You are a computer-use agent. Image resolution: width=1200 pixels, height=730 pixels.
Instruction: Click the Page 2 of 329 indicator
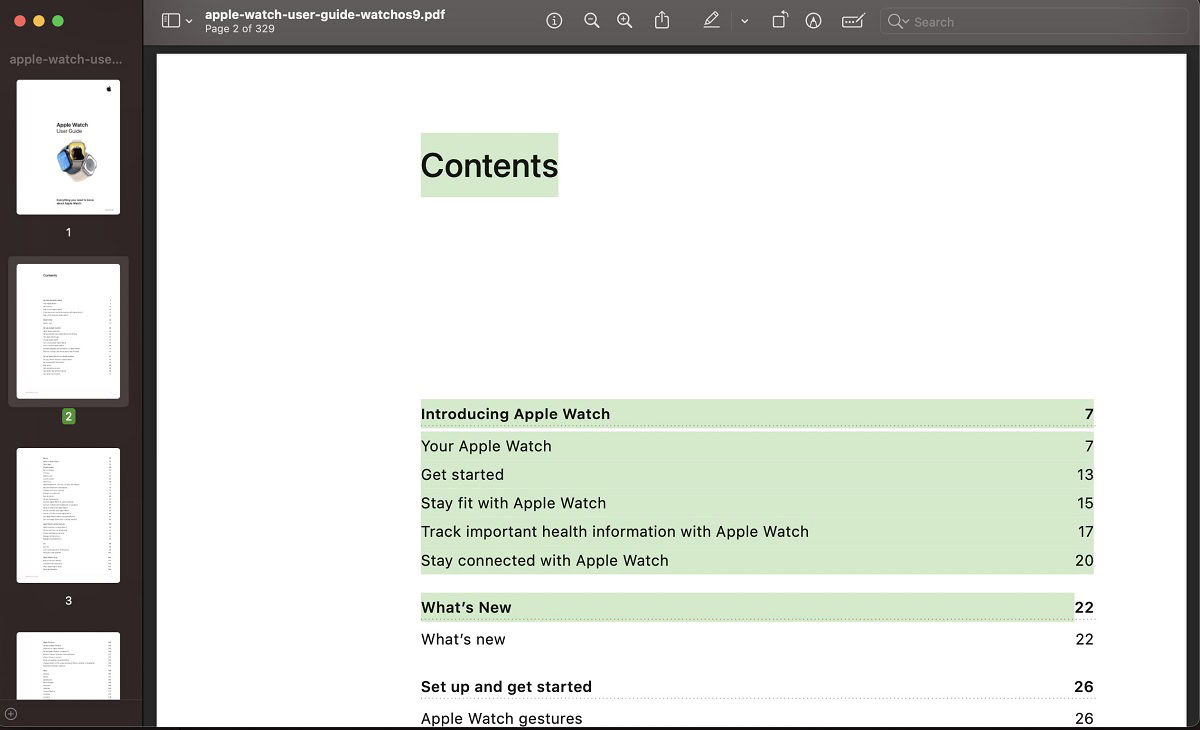pos(240,29)
